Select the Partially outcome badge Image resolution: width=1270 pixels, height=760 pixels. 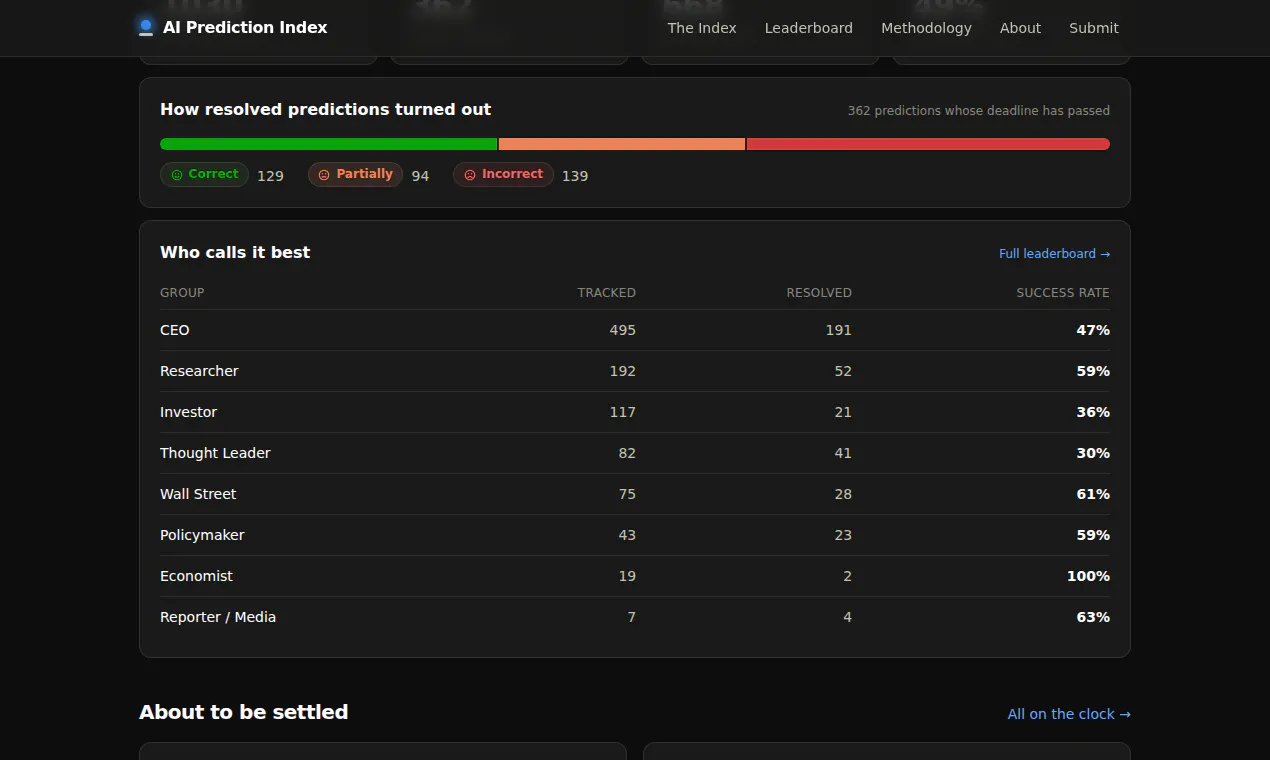click(x=355, y=175)
